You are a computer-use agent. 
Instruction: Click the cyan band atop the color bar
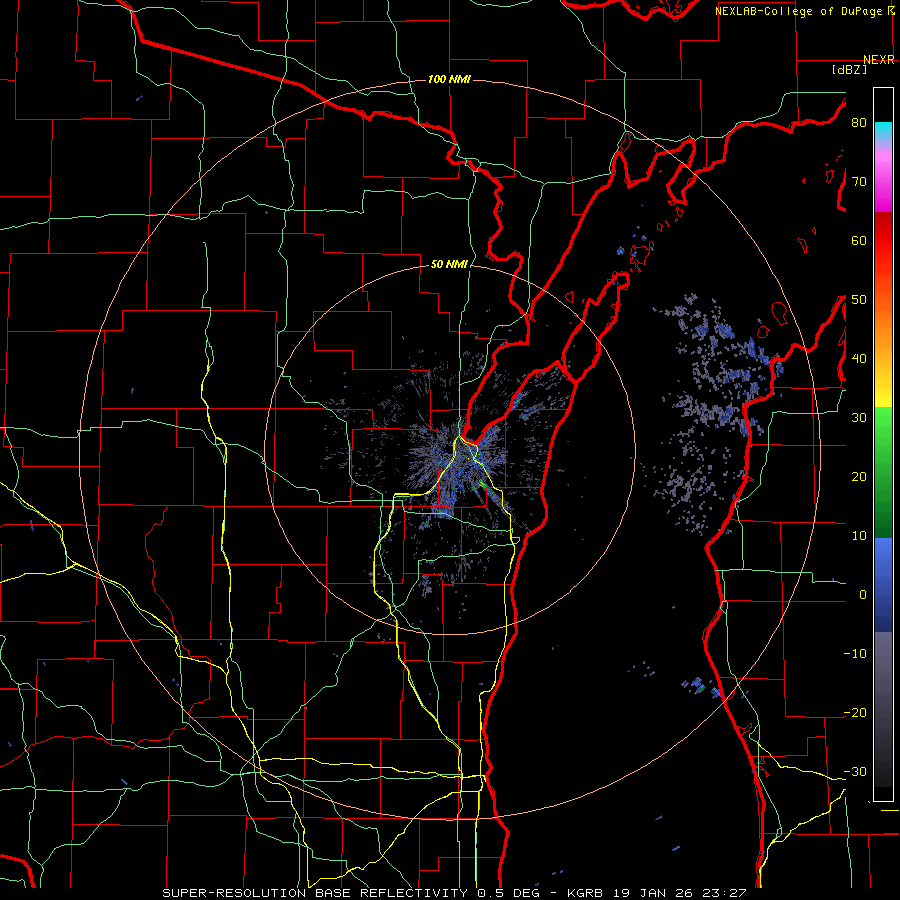(883, 133)
